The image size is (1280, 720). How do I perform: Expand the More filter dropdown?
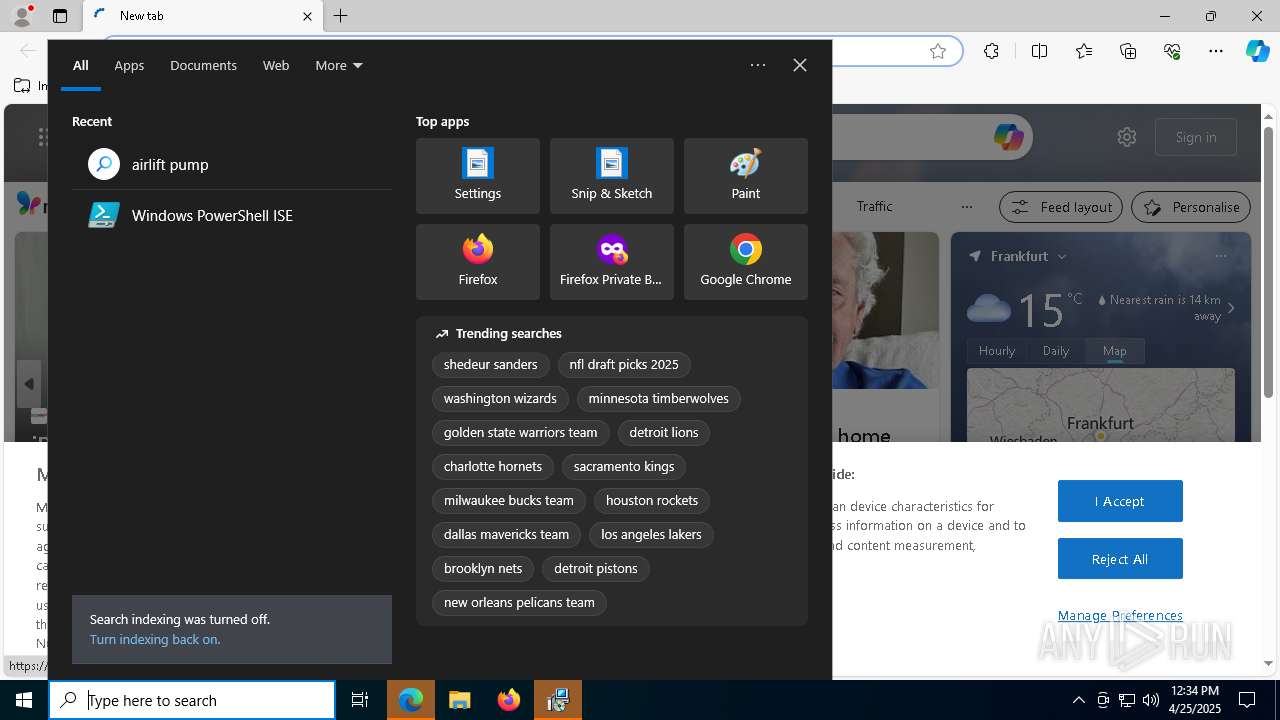point(339,65)
